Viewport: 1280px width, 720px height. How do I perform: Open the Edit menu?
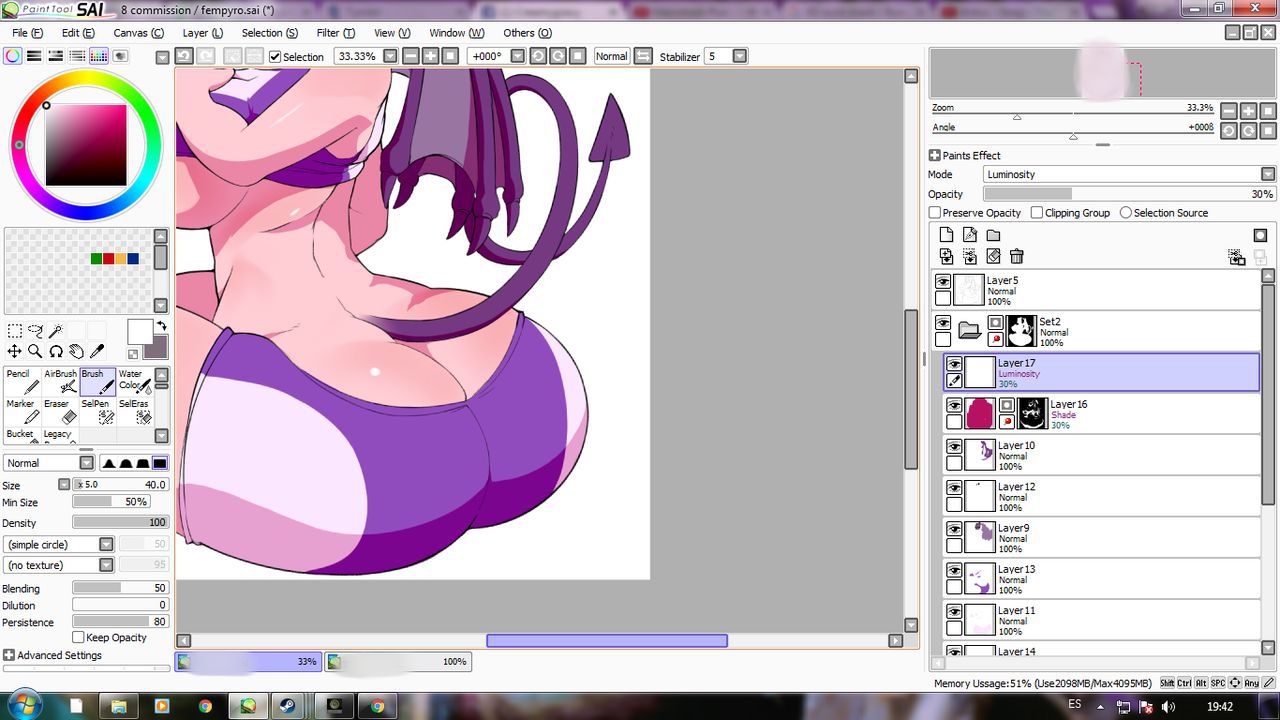(x=78, y=33)
